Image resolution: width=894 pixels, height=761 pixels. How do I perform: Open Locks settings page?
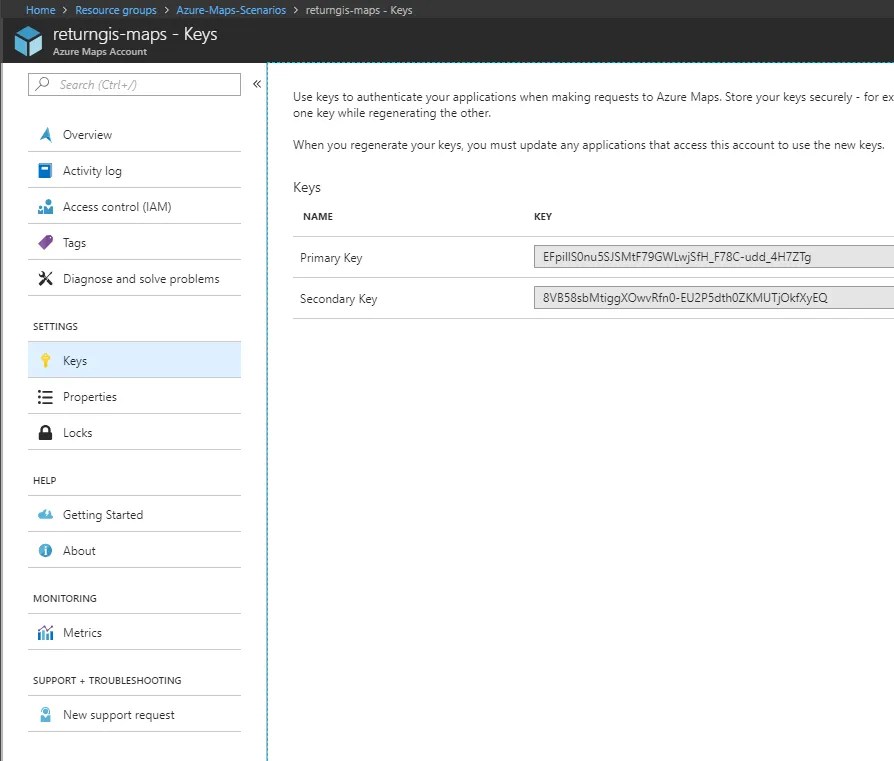tap(135, 432)
